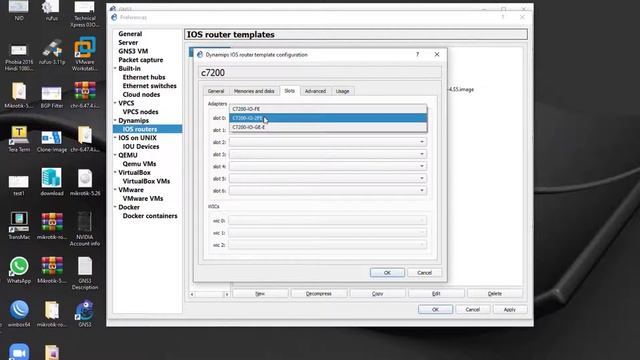Switch to the General tab
The image size is (640, 360).
coord(216,91)
